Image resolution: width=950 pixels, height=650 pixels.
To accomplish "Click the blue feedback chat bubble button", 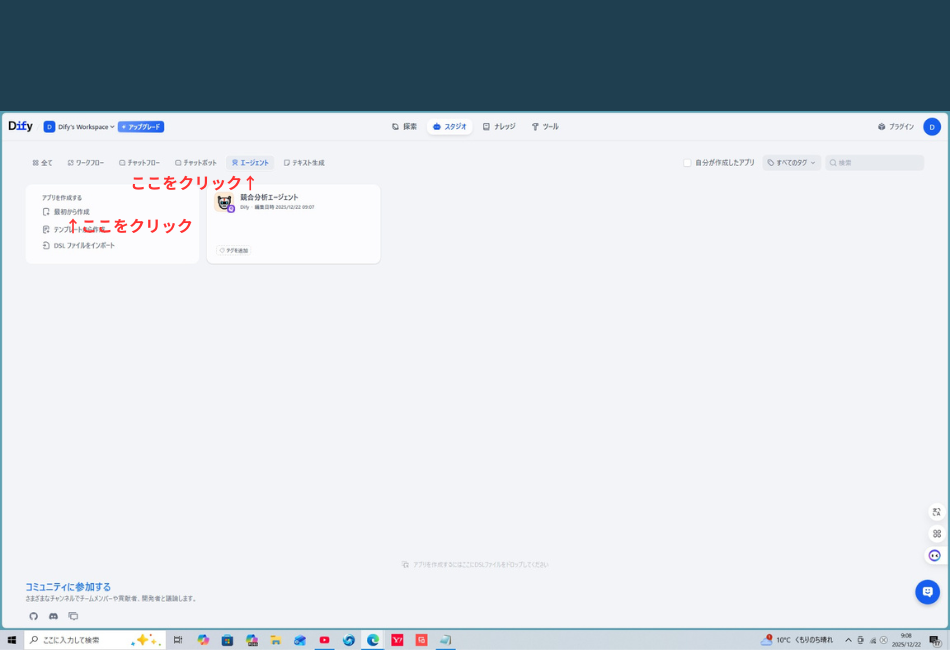I will coord(927,591).
